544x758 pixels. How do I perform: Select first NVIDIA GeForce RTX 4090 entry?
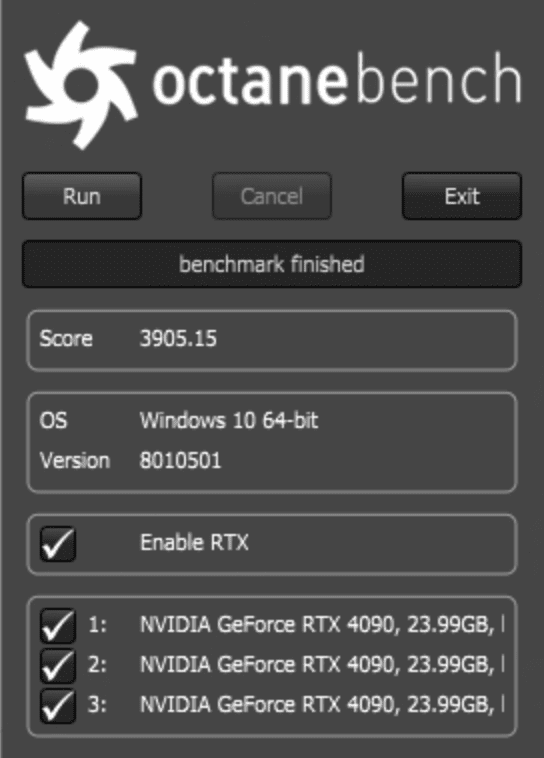pos(322,625)
